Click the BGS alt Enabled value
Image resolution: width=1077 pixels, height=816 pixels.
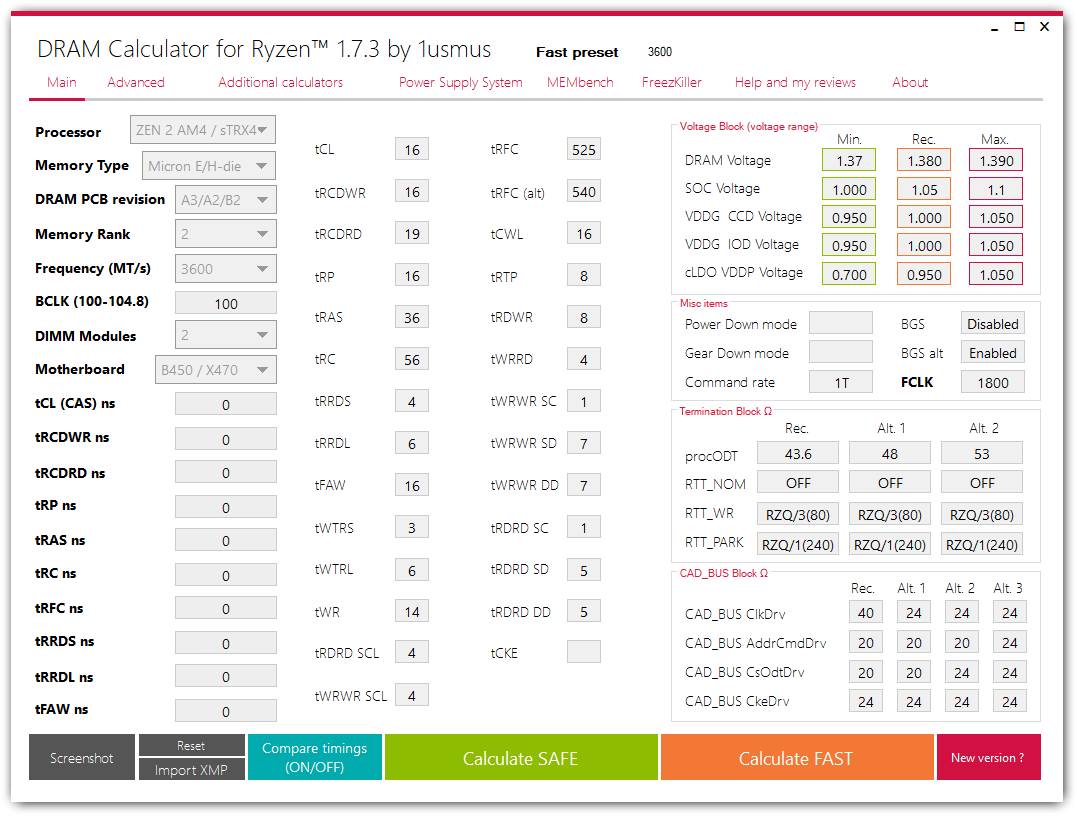coord(993,352)
